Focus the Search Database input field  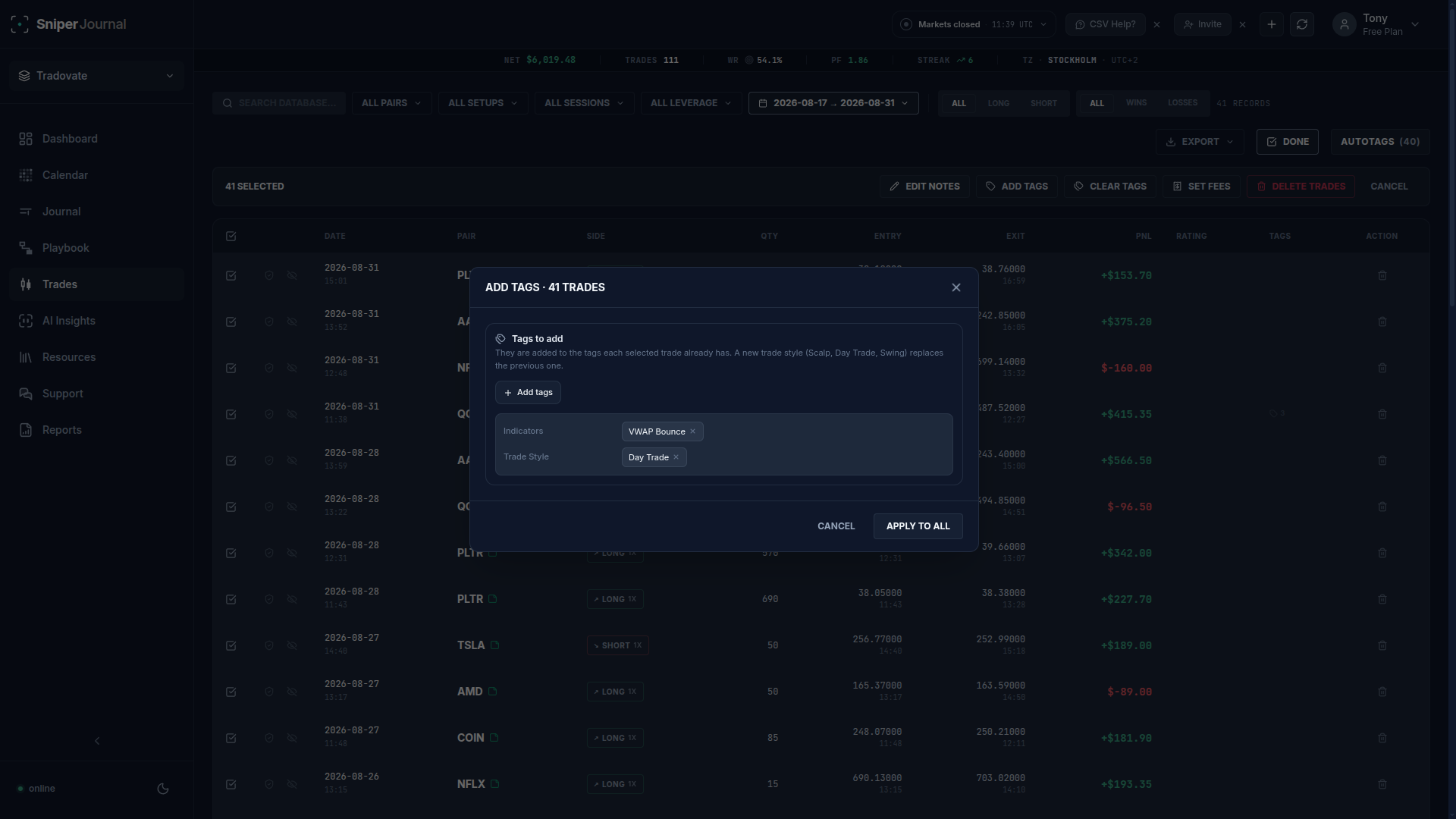tap(279, 103)
